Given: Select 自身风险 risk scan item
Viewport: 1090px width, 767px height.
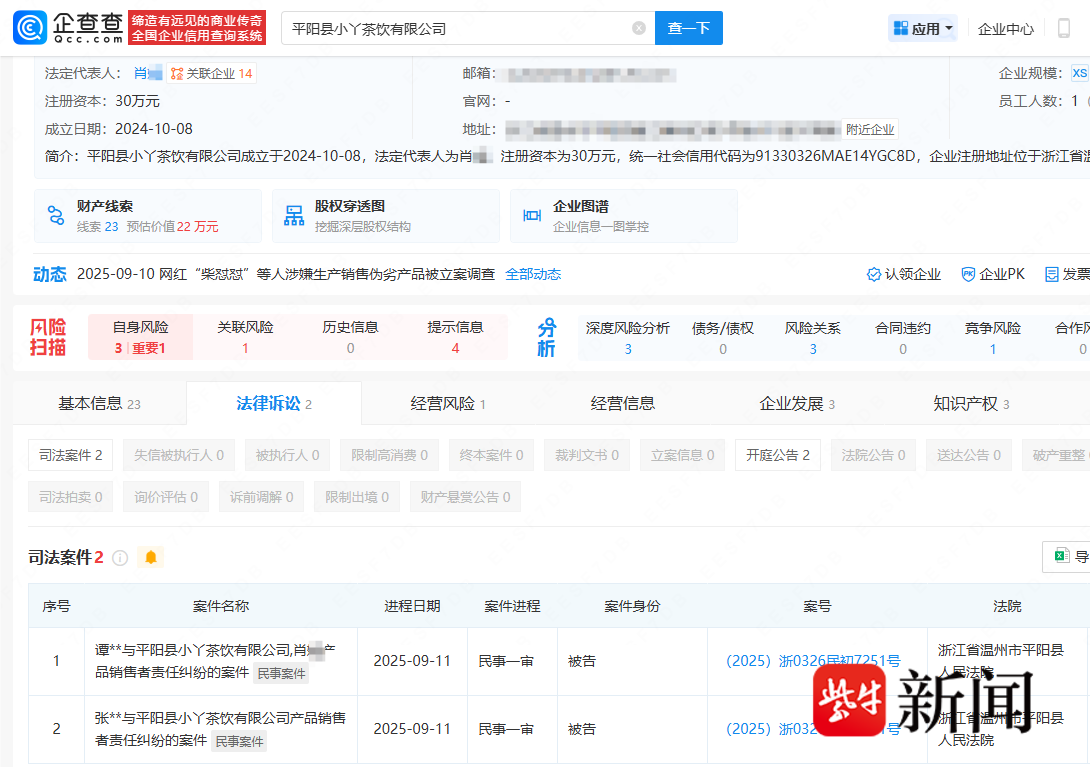Looking at the screenshot, I should pyautogui.click(x=140, y=337).
